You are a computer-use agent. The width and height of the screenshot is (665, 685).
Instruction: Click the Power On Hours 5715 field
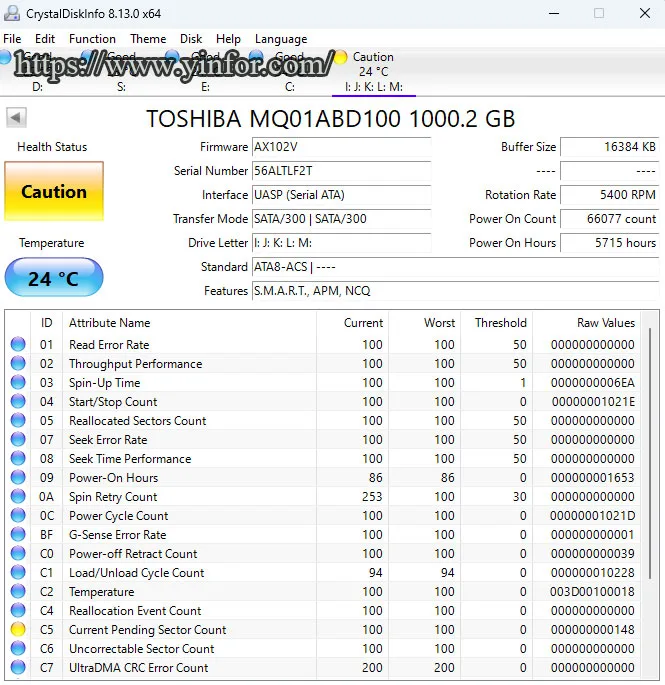pos(610,243)
